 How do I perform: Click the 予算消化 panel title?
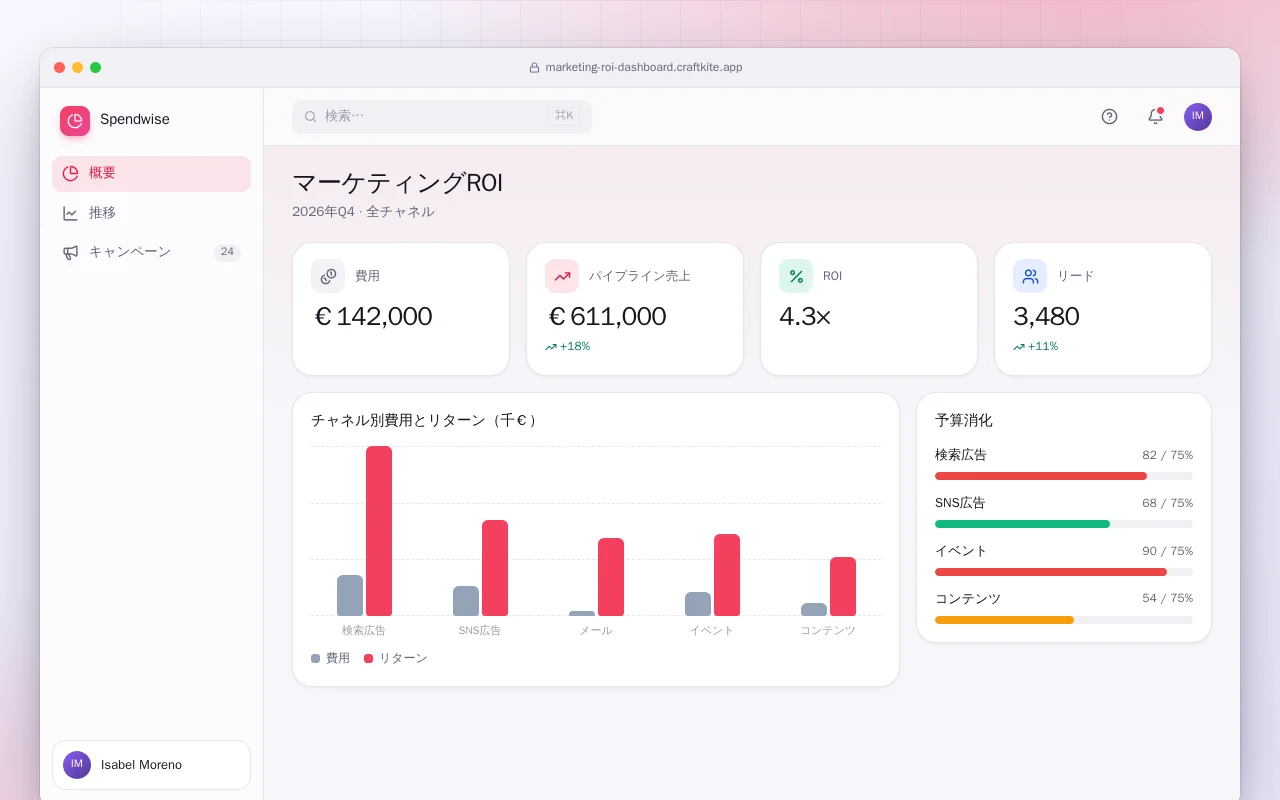point(964,421)
